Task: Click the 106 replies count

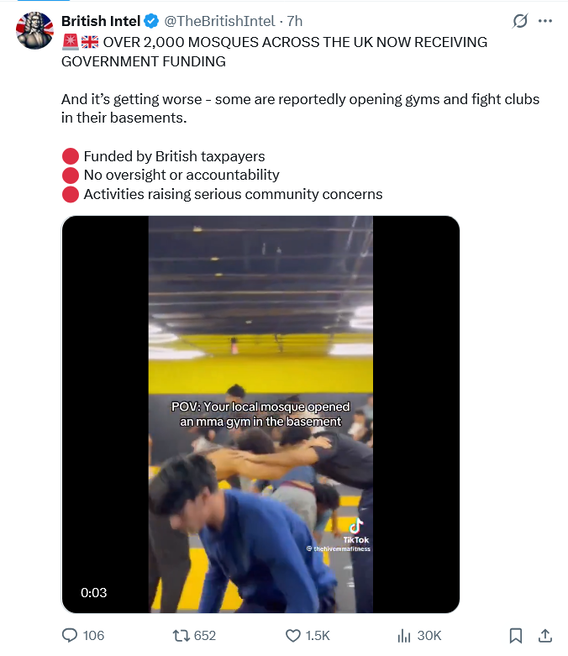Action: tap(94, 636)
